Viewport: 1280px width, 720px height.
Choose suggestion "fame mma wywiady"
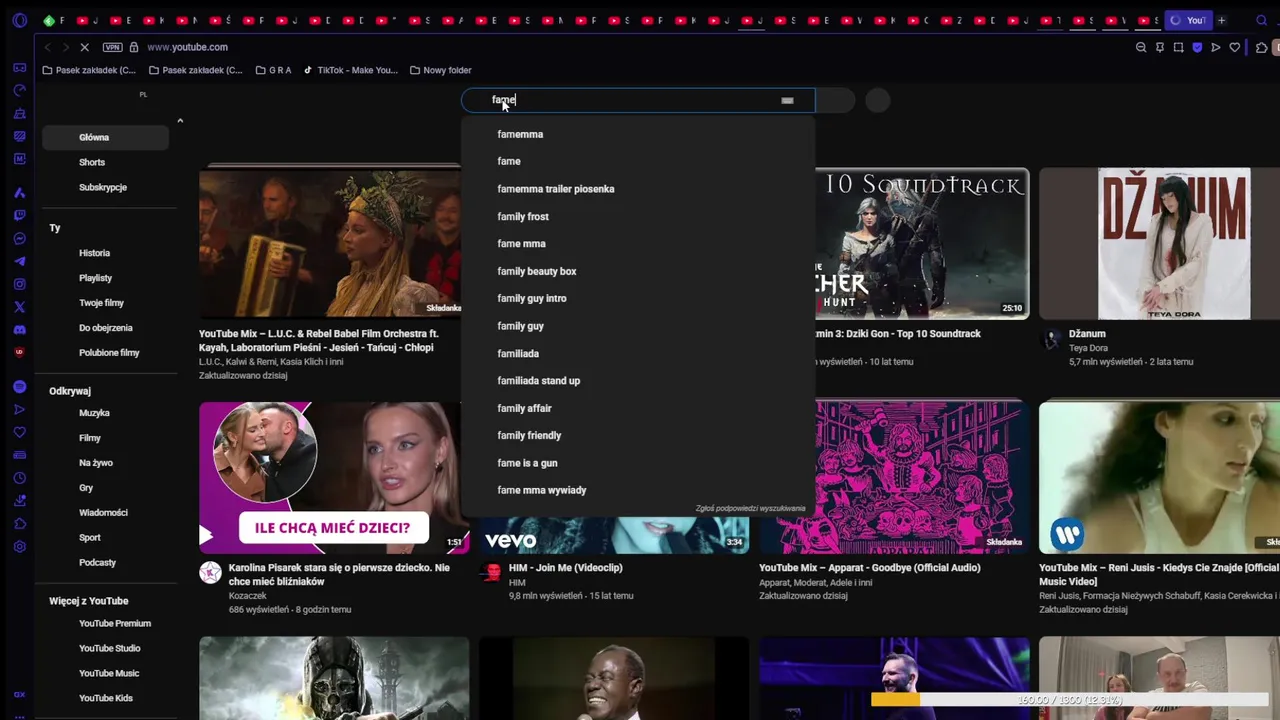[x=638, y=490]
